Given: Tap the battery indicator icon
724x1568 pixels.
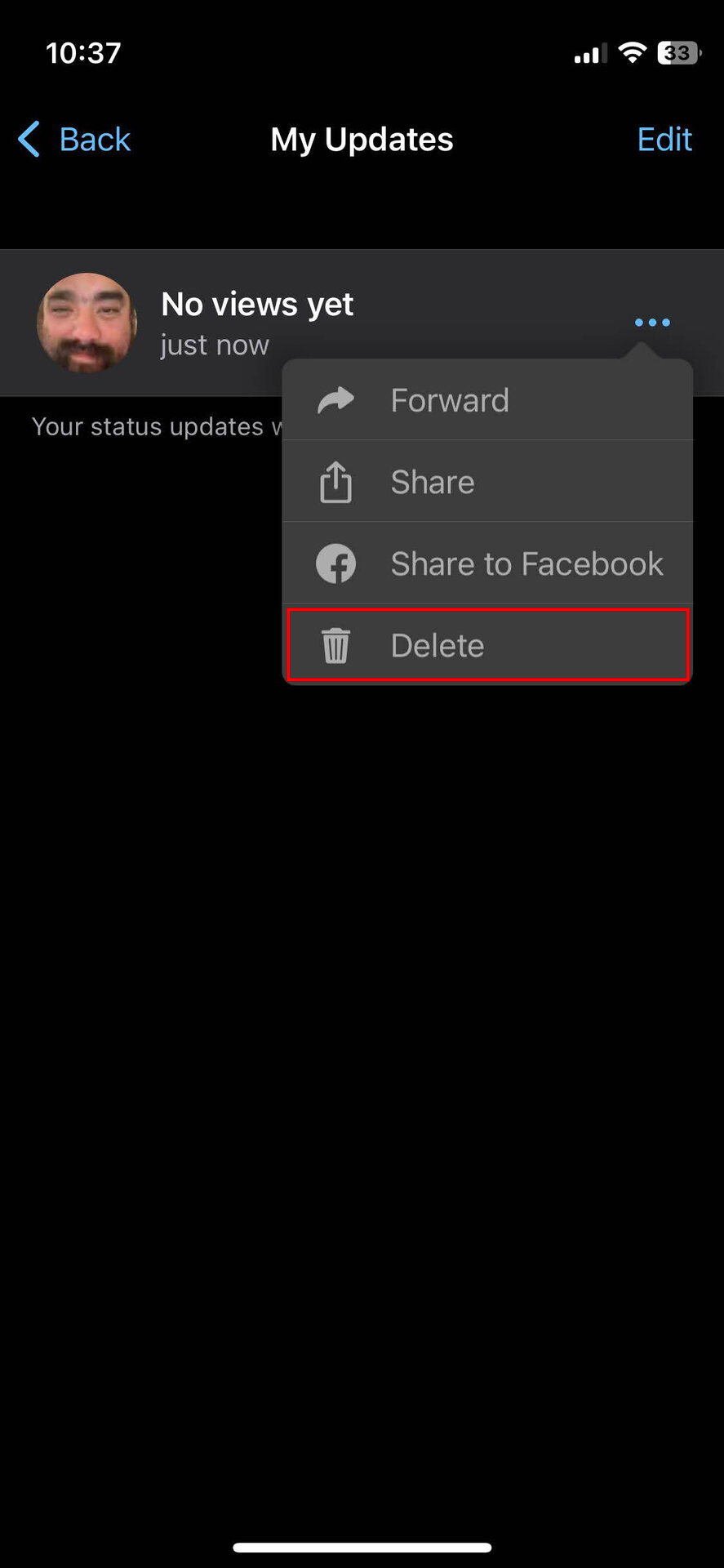Looking at the screenshot, I should pyautogui.click(x=679, y=53).
